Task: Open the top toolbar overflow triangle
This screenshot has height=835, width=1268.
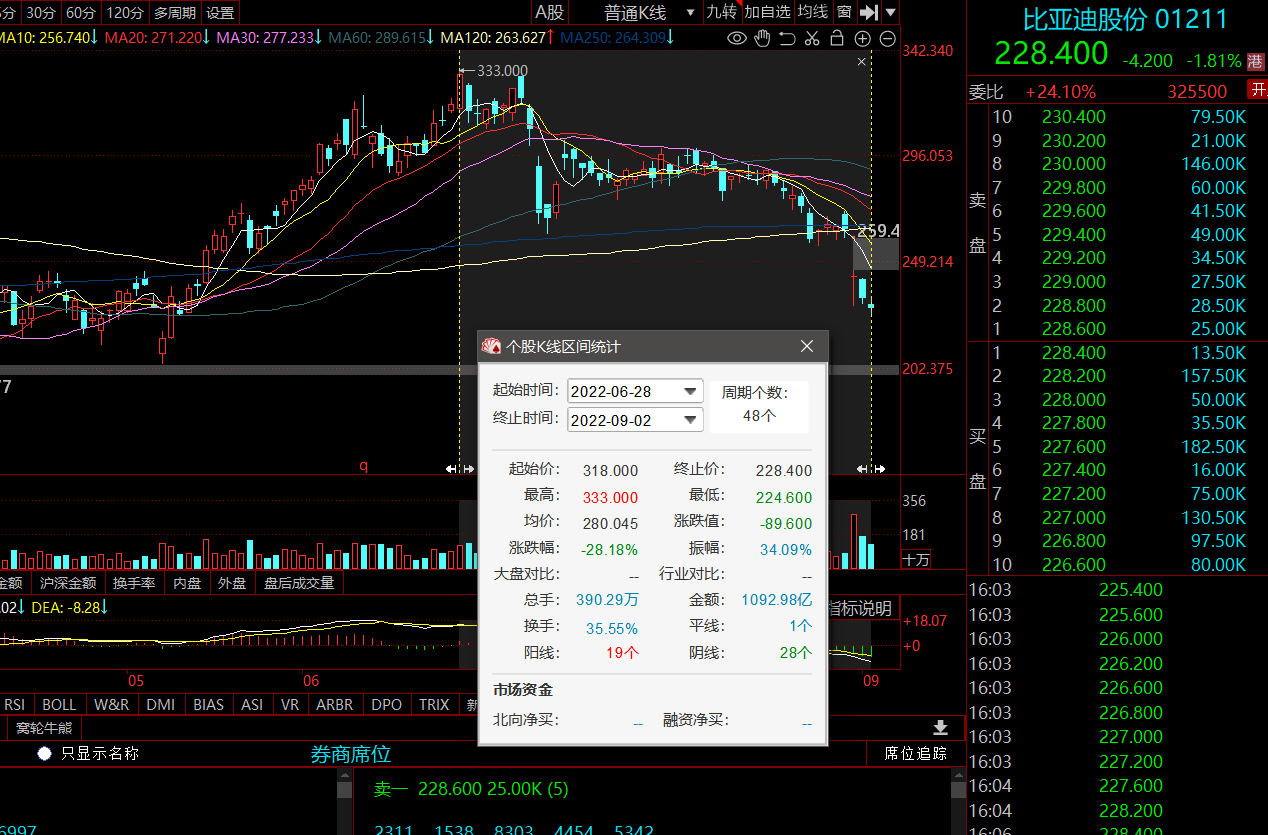Action: click(x=890, y=13)
